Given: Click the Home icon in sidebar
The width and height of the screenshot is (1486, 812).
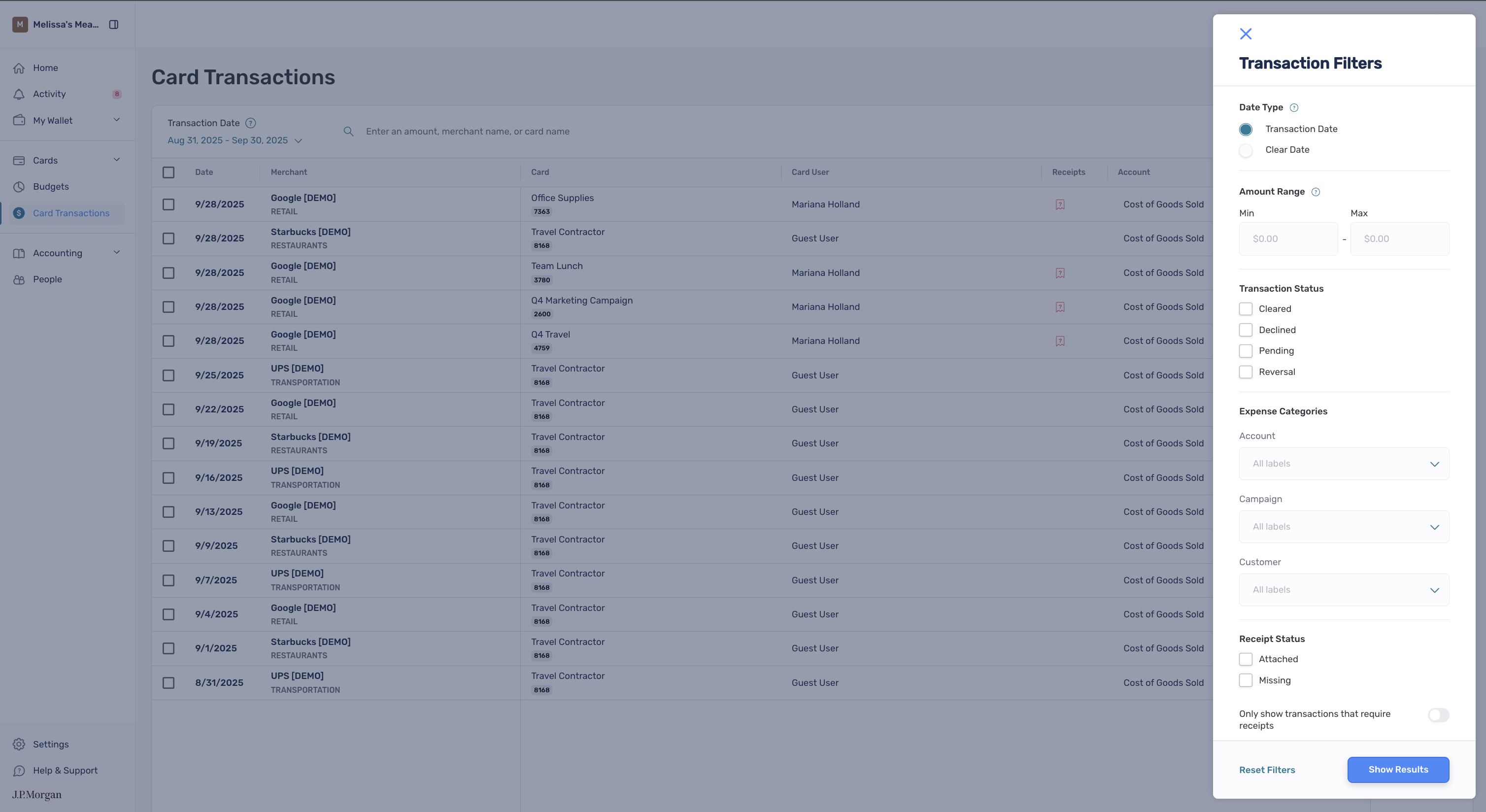Looking at the screenshot, I should 19,68.
